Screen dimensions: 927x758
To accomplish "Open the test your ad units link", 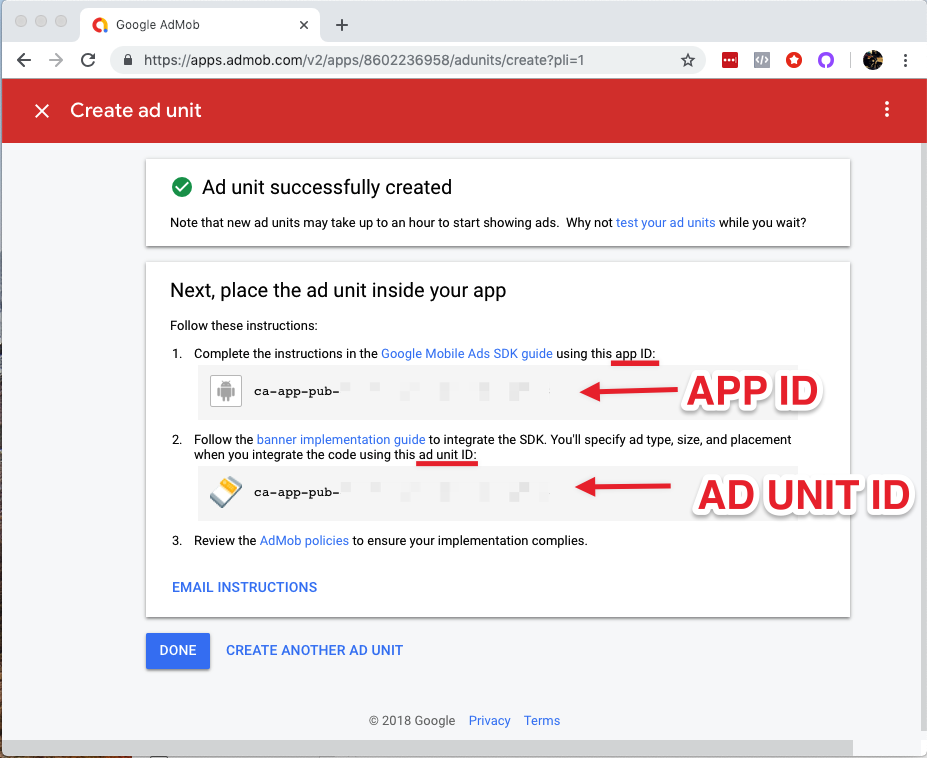I will (x=666, y=223).
